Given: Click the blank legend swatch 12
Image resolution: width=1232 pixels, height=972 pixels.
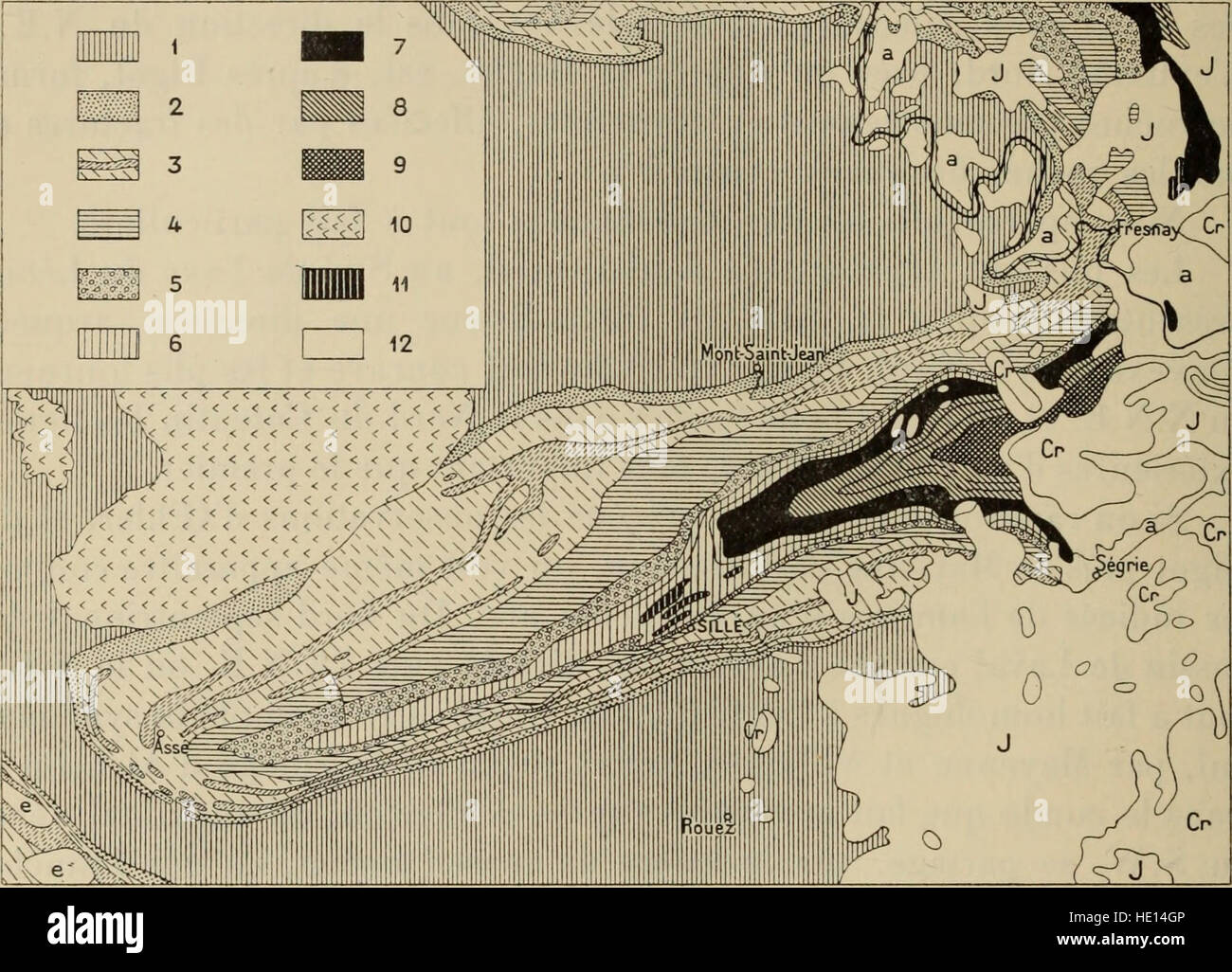Looking at the screenshot, I should tap(334, 343).
